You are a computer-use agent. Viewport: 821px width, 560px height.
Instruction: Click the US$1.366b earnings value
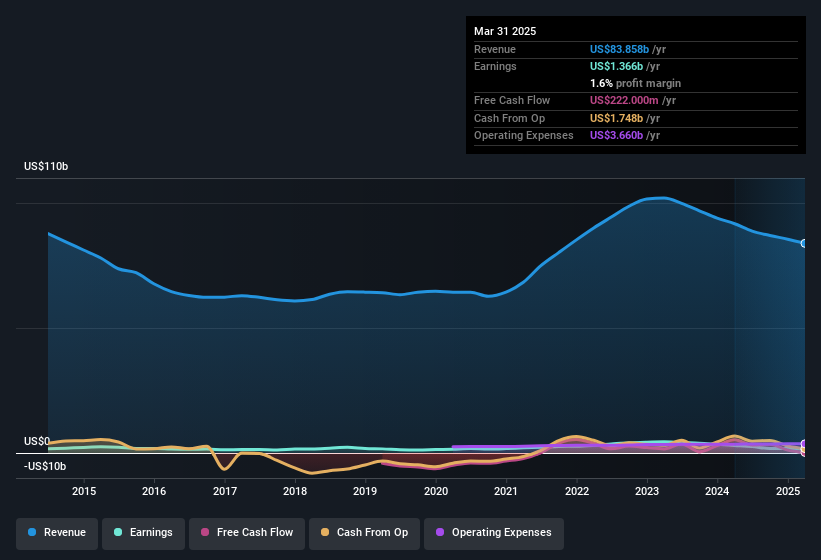616,66
